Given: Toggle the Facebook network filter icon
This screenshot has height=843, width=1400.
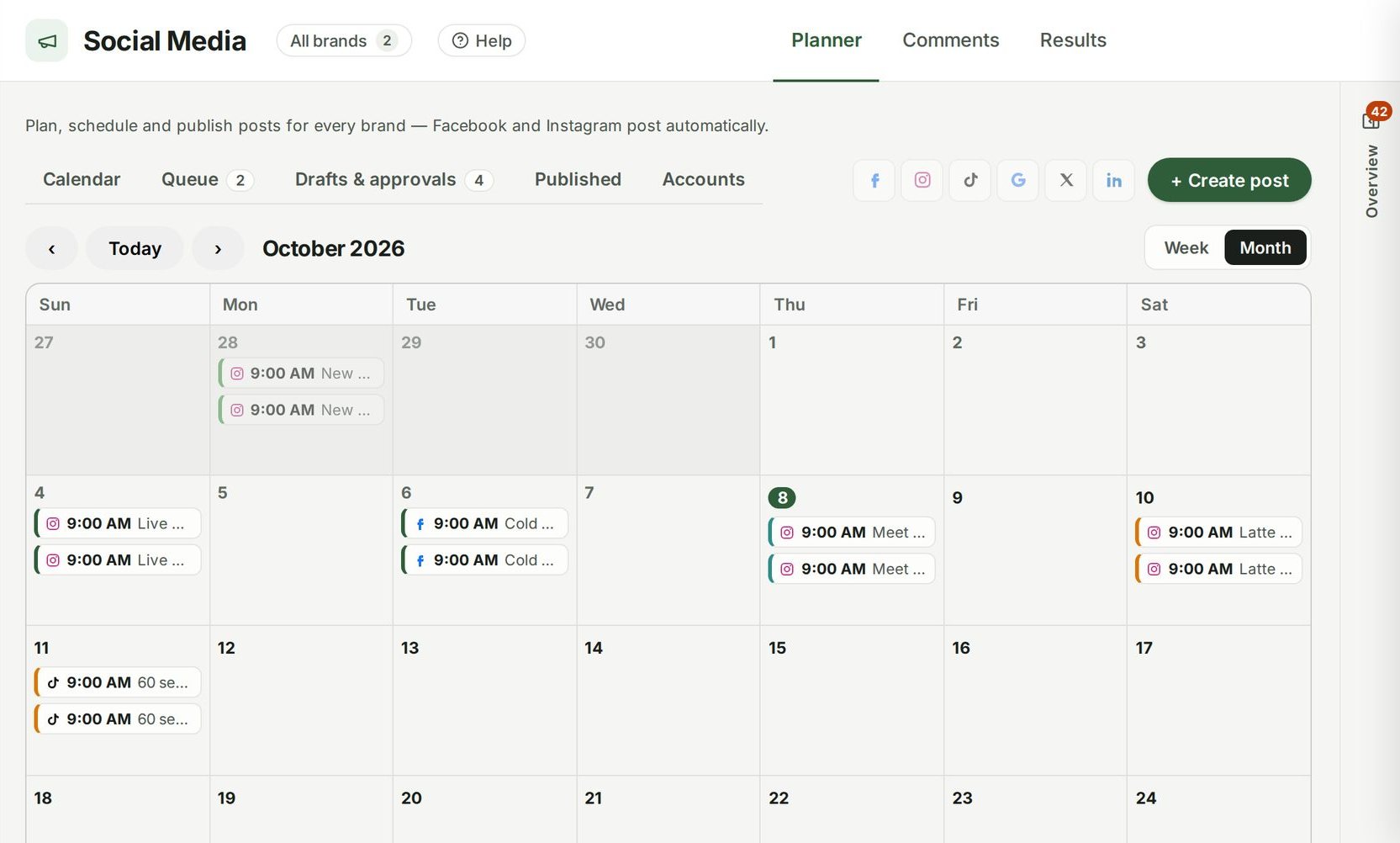Looking at the screenshot, I should (874, 180).
